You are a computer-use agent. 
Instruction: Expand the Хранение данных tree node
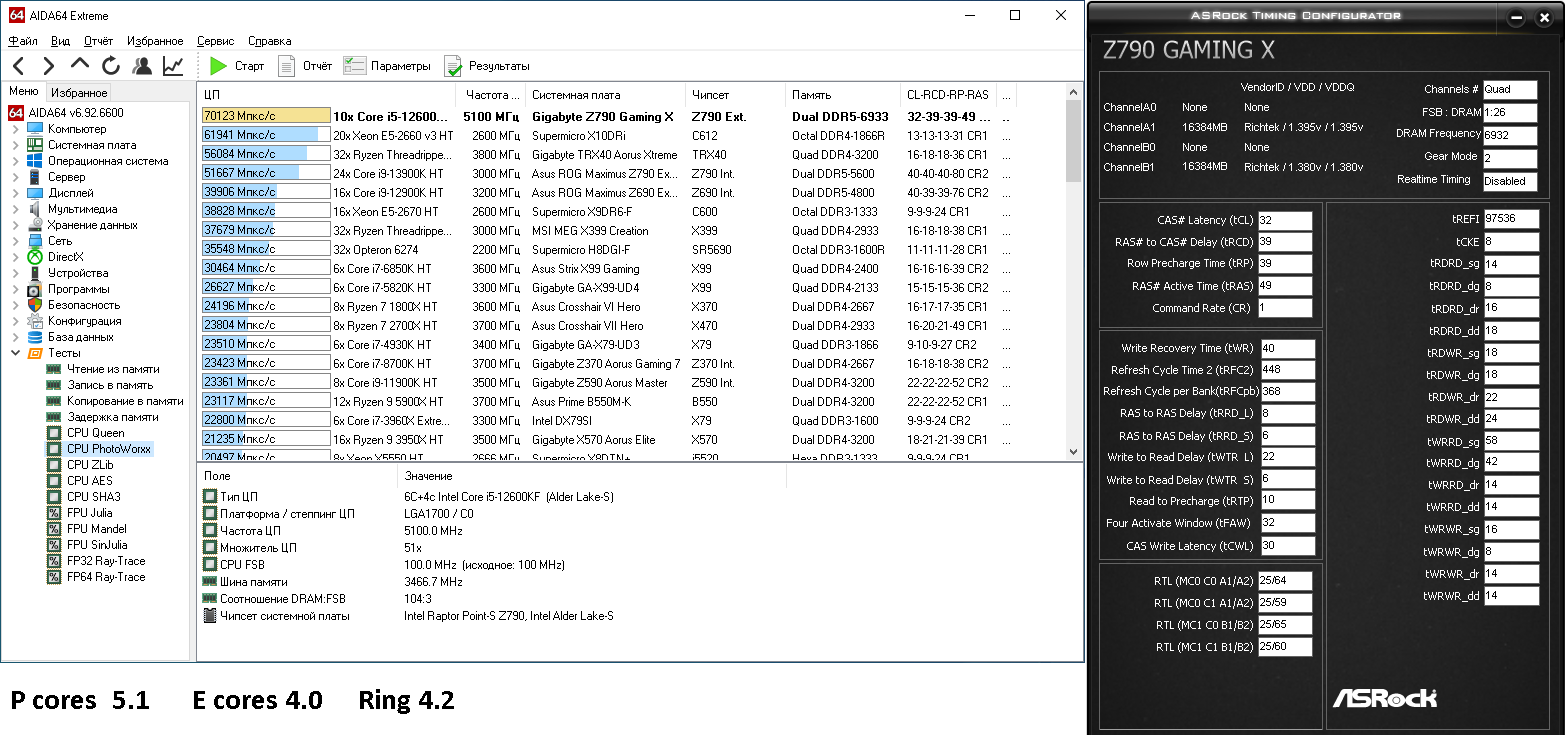click(x=15, y=225)
